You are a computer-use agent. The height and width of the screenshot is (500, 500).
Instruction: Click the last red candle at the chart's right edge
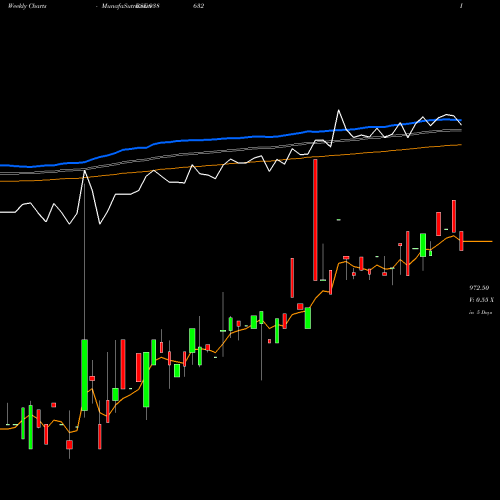click(461, 241)
